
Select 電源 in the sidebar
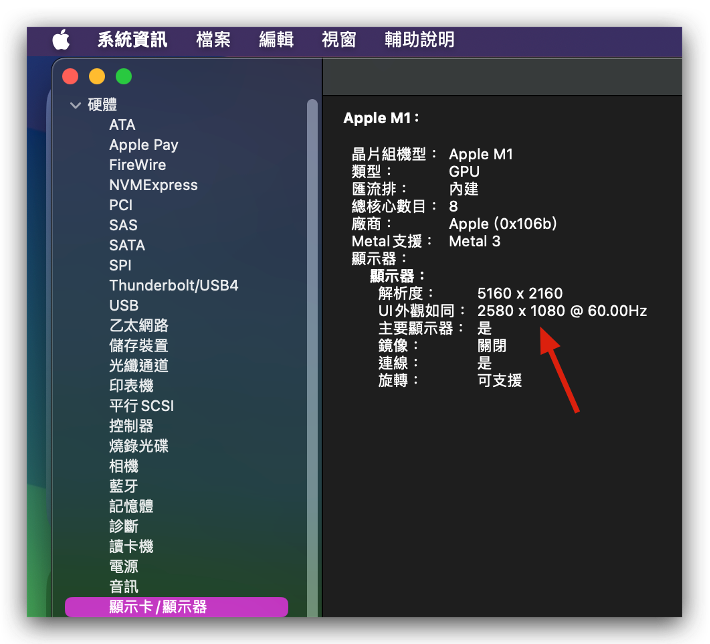(124, 567)
